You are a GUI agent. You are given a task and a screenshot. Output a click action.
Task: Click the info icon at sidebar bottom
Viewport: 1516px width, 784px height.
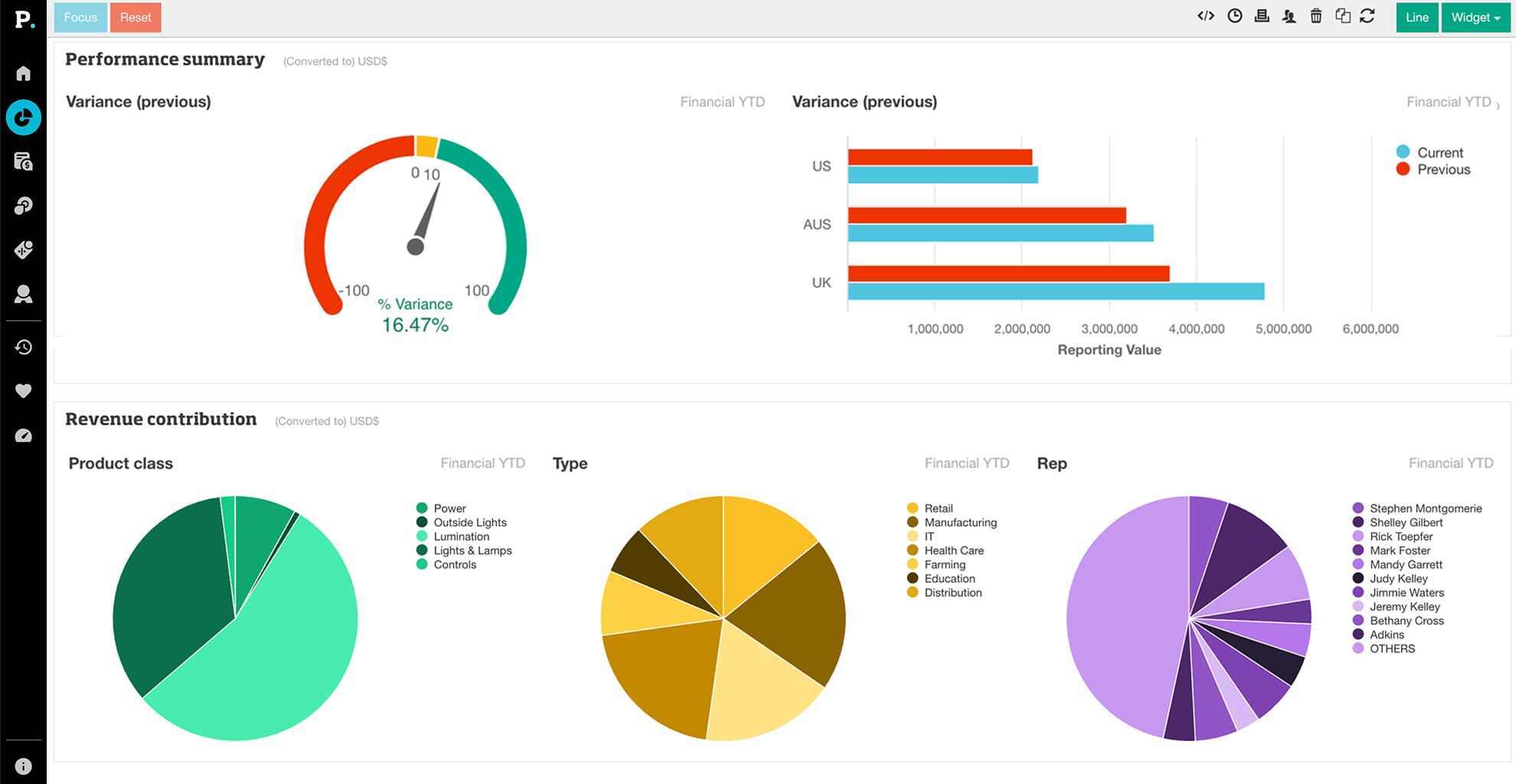pos(23,766)
